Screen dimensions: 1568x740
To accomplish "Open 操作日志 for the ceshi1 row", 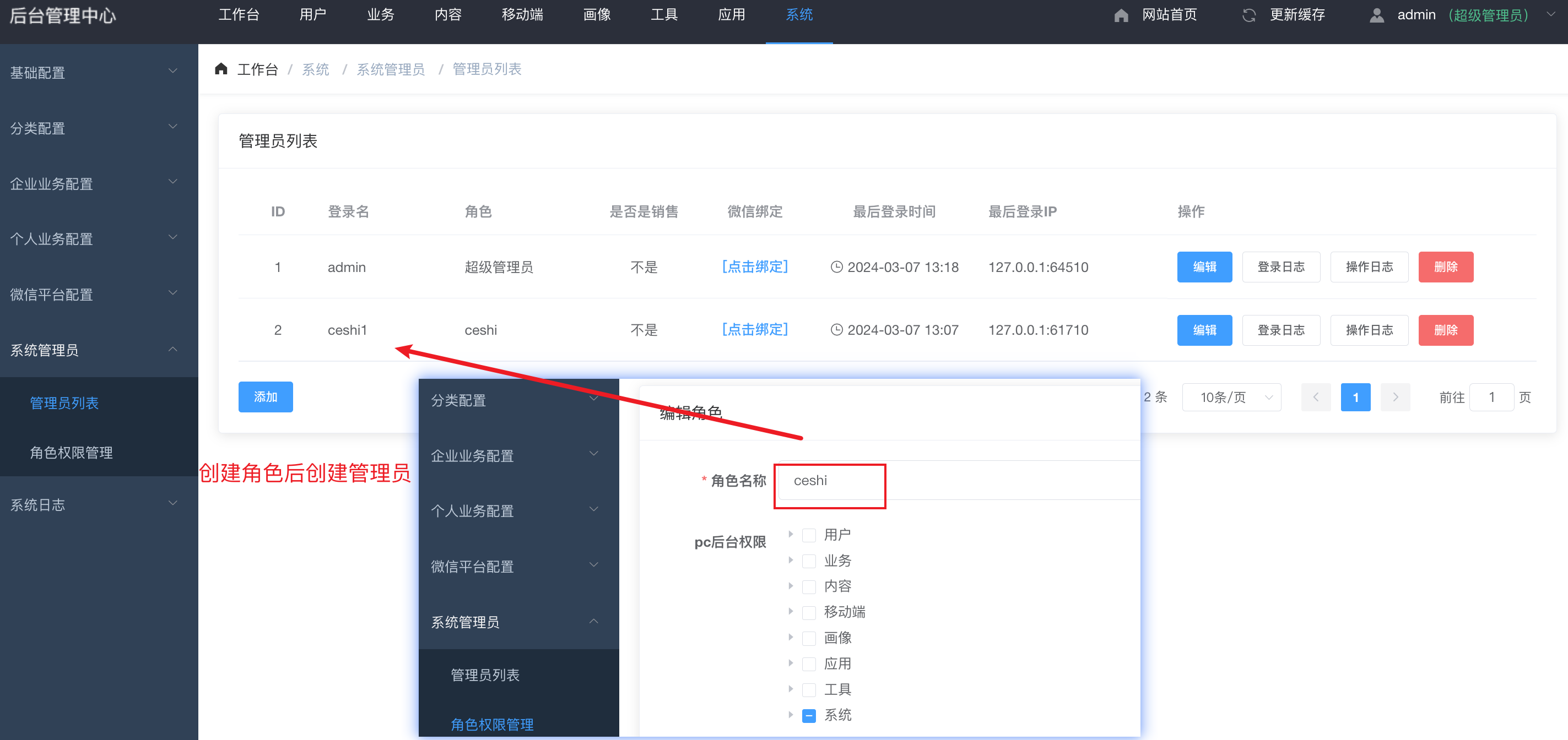I will (1369, 330).
